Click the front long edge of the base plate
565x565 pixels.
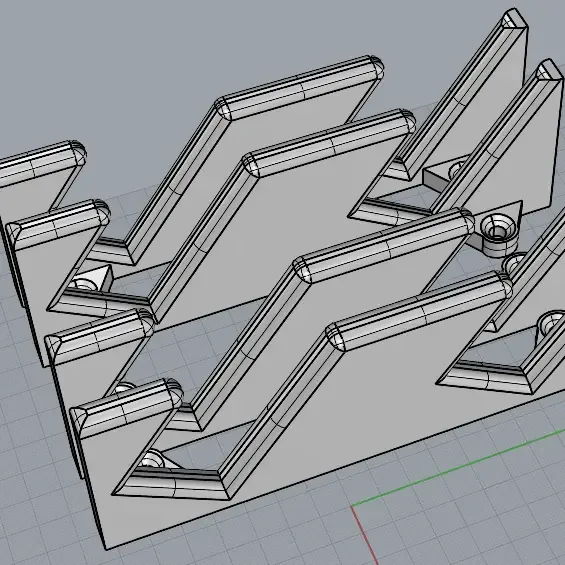click(x=335, y=472)
